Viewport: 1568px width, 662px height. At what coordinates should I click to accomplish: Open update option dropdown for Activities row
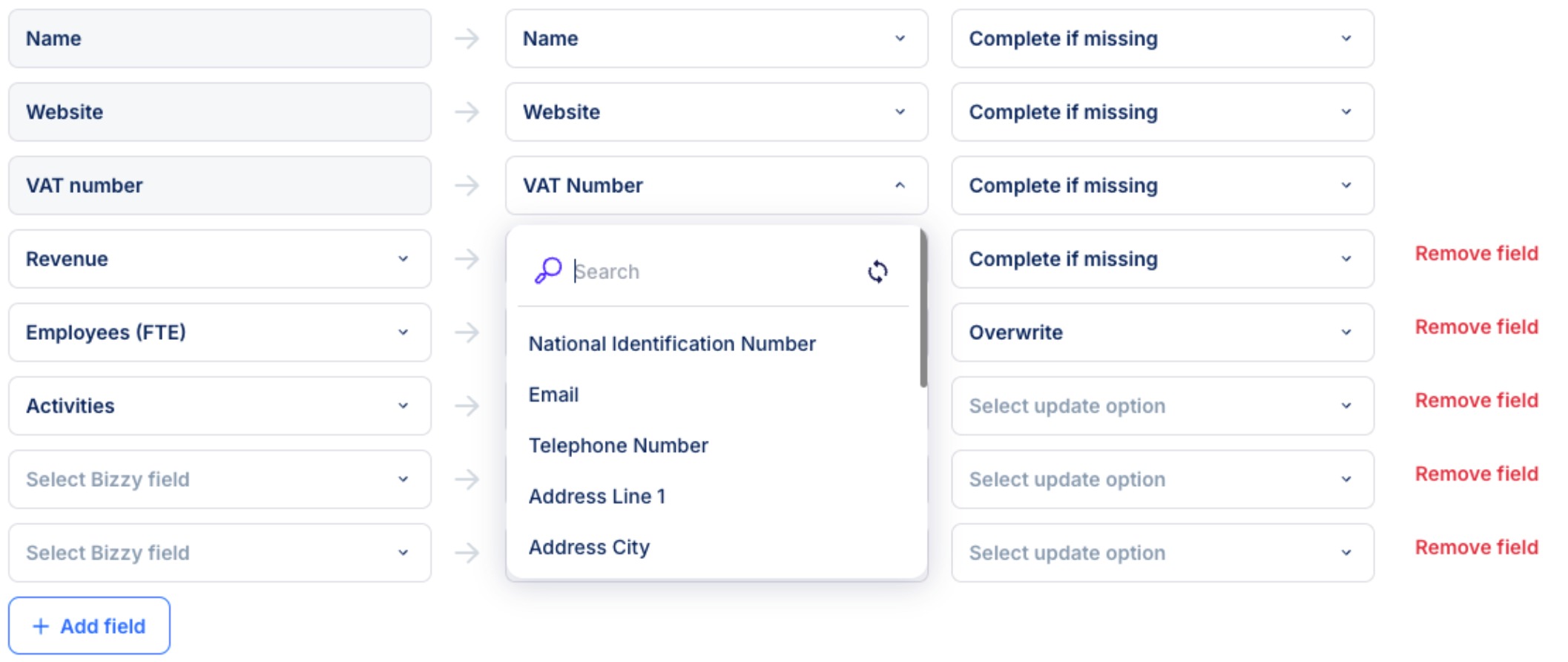pyautogui.click(x=1162, y=406)
